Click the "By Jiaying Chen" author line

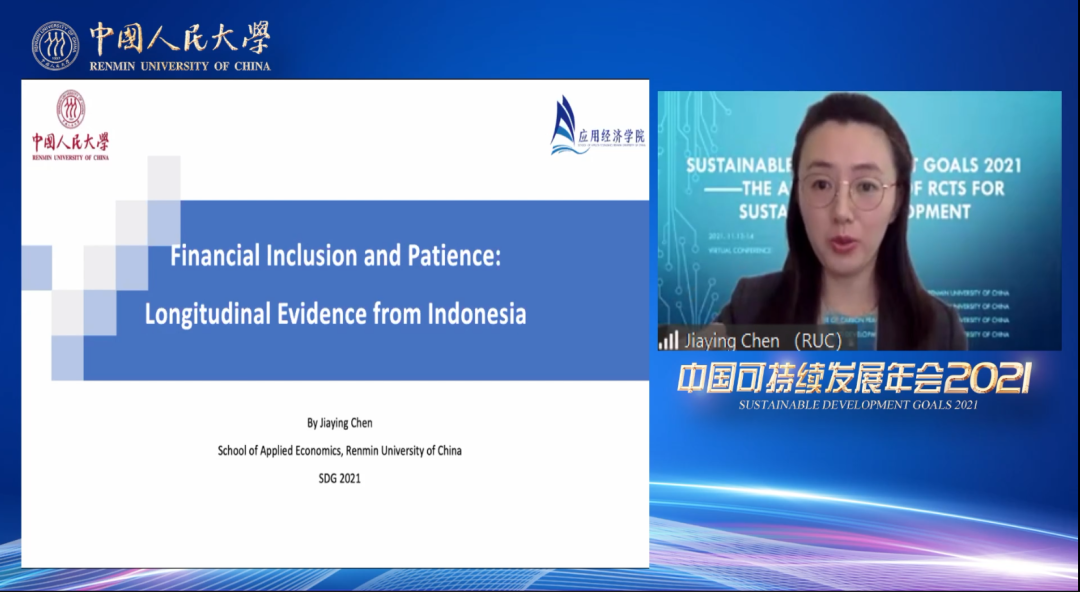(x=339, y=423)
